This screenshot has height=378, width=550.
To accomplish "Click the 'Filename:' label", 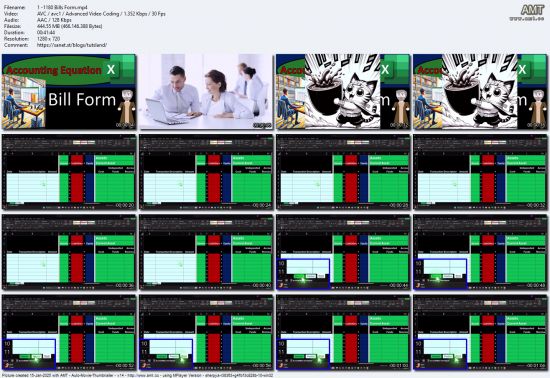I will [15, 7].
